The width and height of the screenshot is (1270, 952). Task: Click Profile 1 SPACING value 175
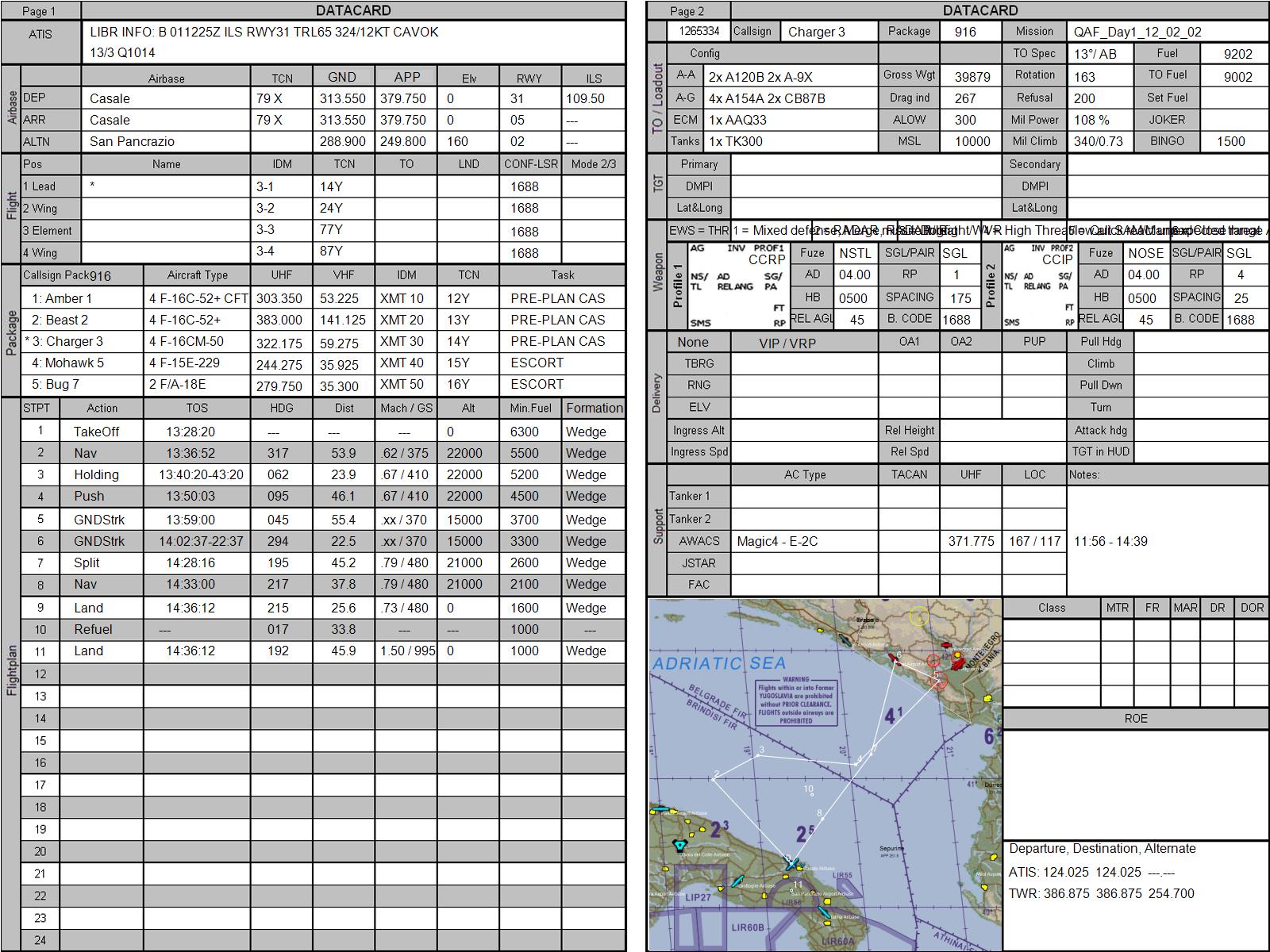tap(960, 298)
